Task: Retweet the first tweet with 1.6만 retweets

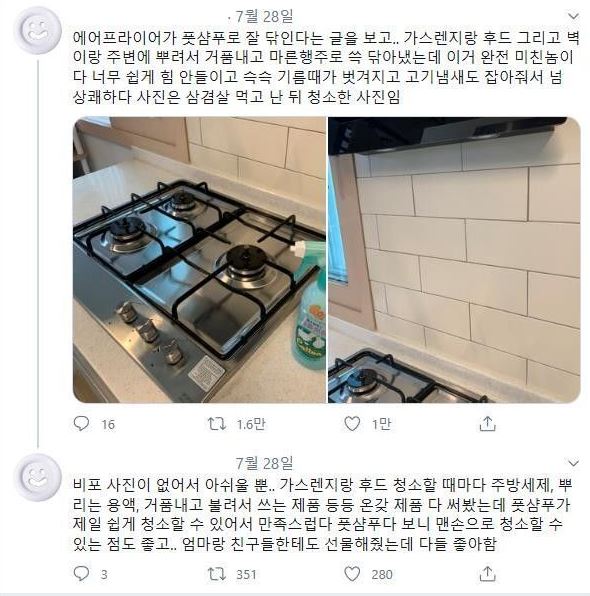Action: click(x=217, y=423)
